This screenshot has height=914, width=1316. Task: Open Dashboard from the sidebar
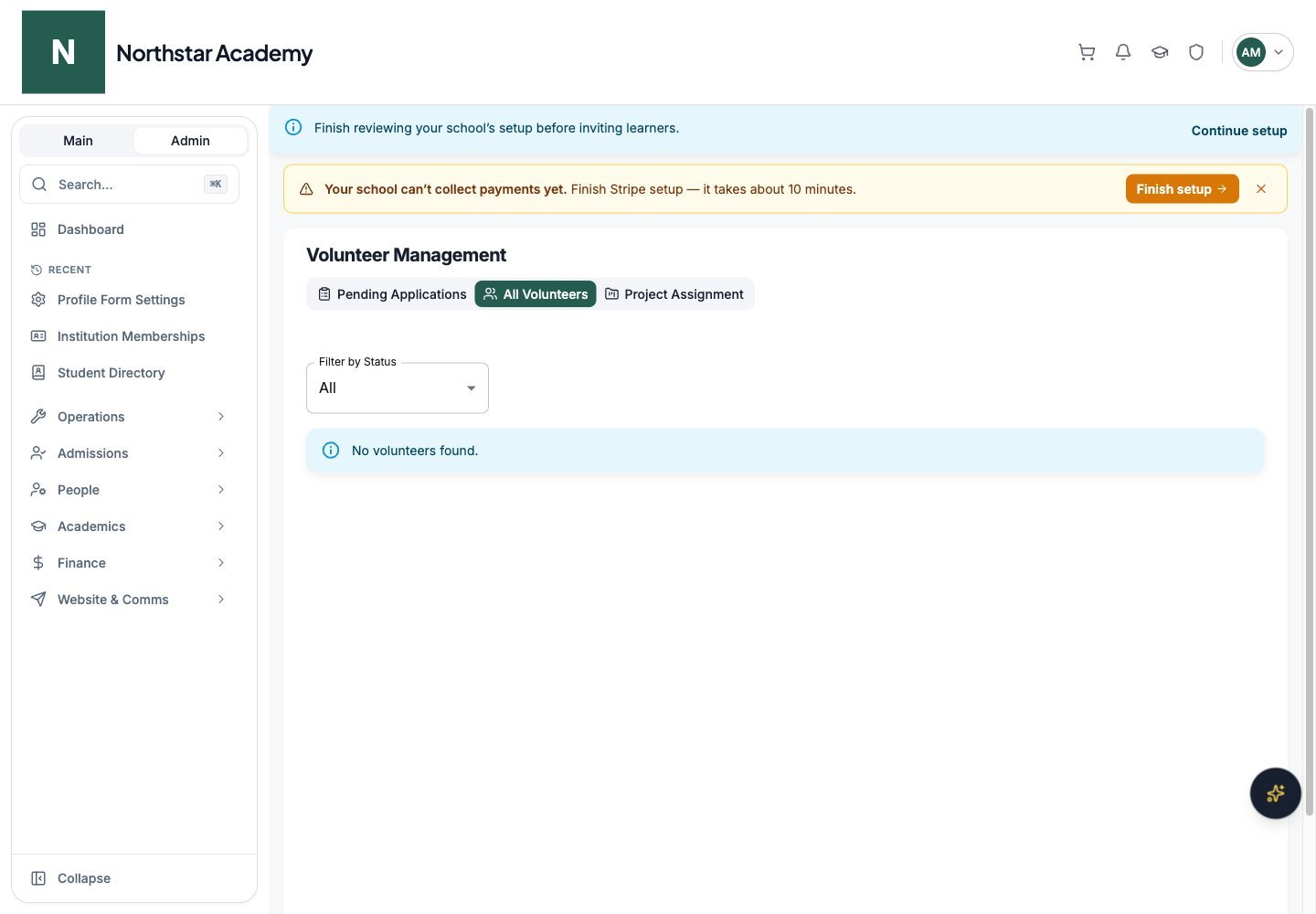click(x=129, y=229)
